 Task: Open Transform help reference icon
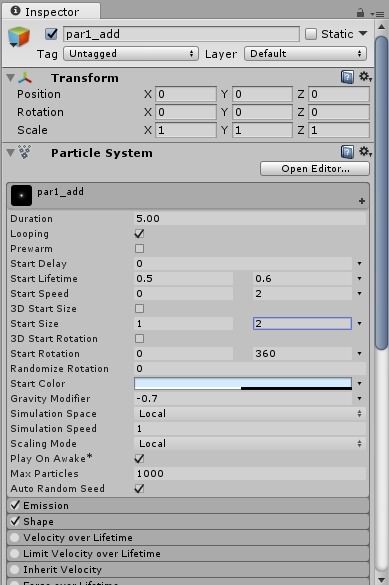(347, 77)
